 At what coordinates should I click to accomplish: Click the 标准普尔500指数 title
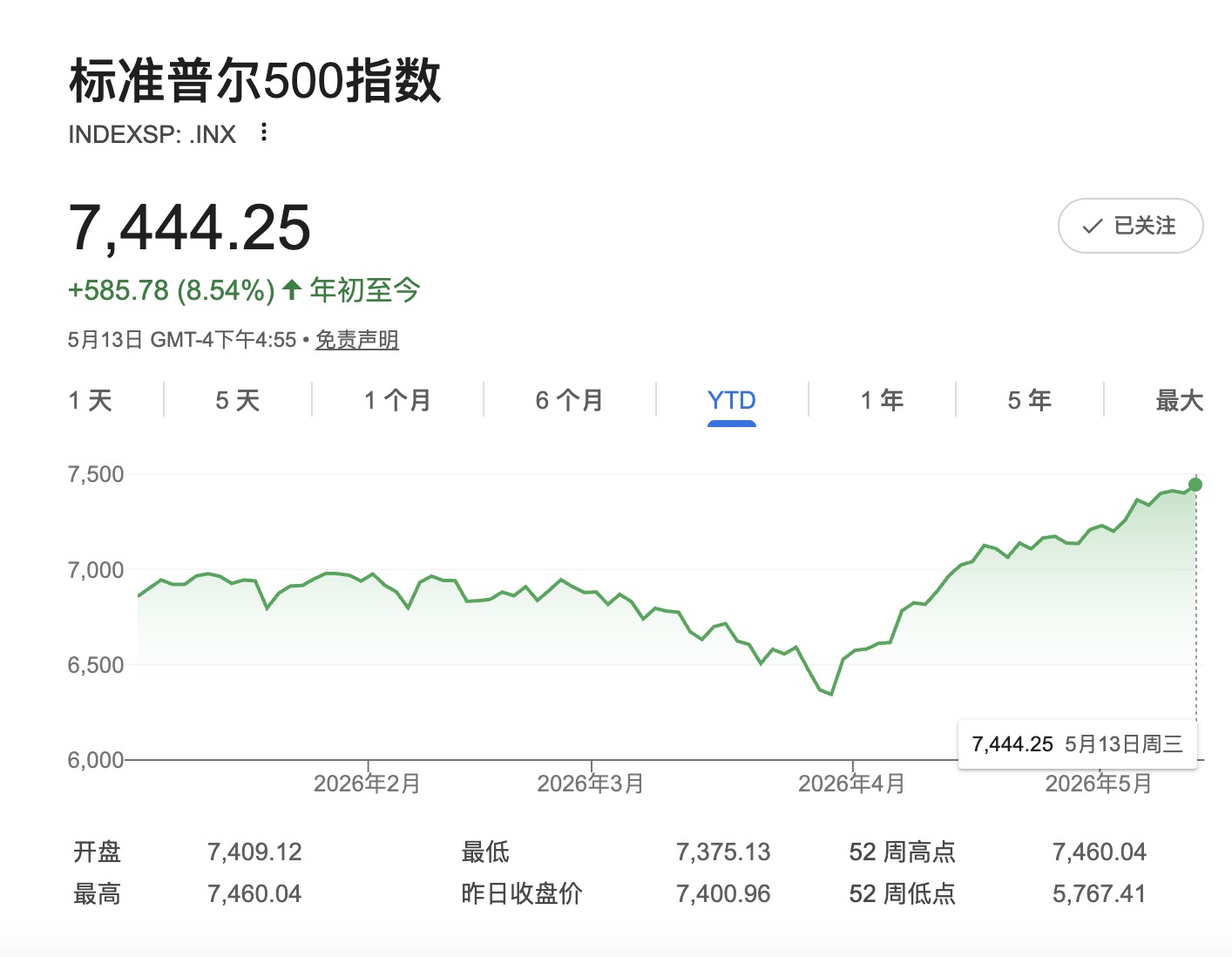pos(255,80)
